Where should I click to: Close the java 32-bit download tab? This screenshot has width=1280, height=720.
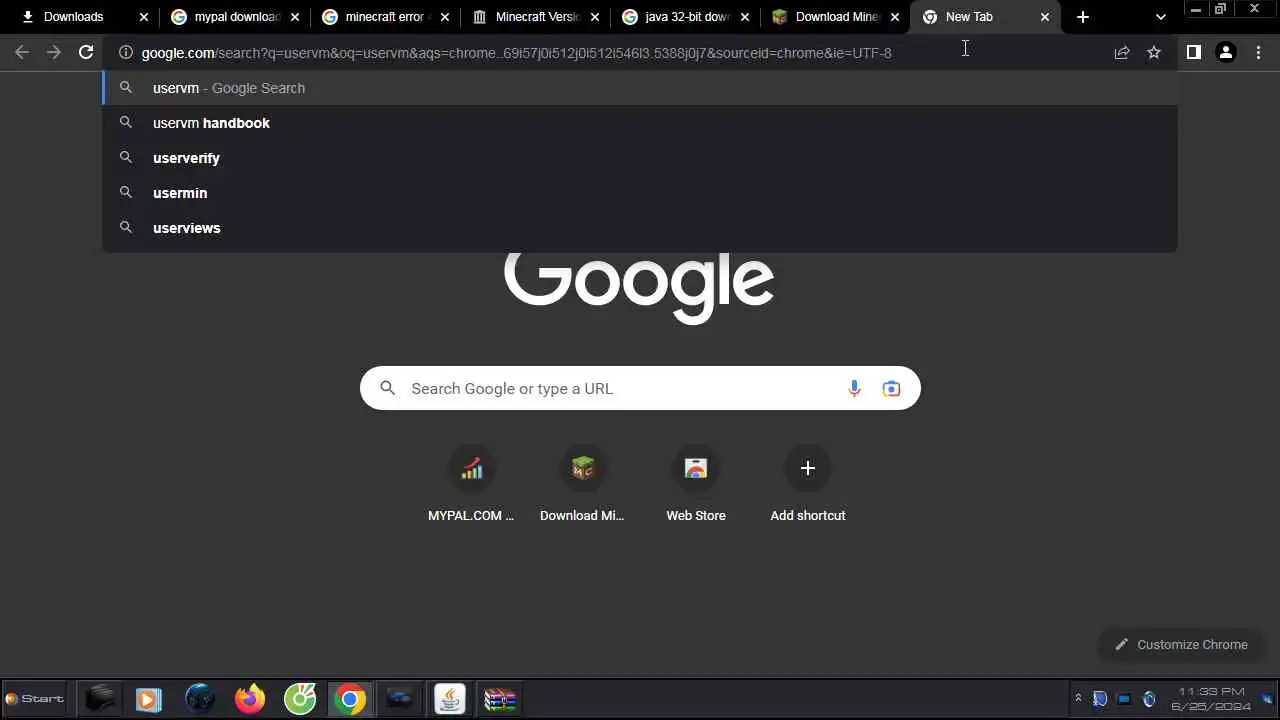(x=744, y=17)
